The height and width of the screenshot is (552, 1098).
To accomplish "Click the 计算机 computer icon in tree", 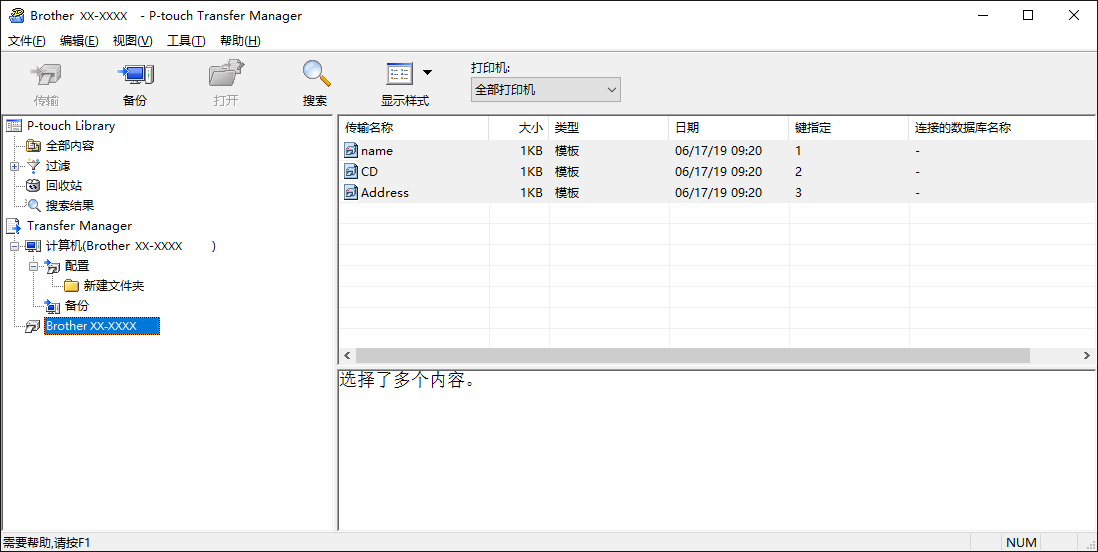I will tap(34, 246).
